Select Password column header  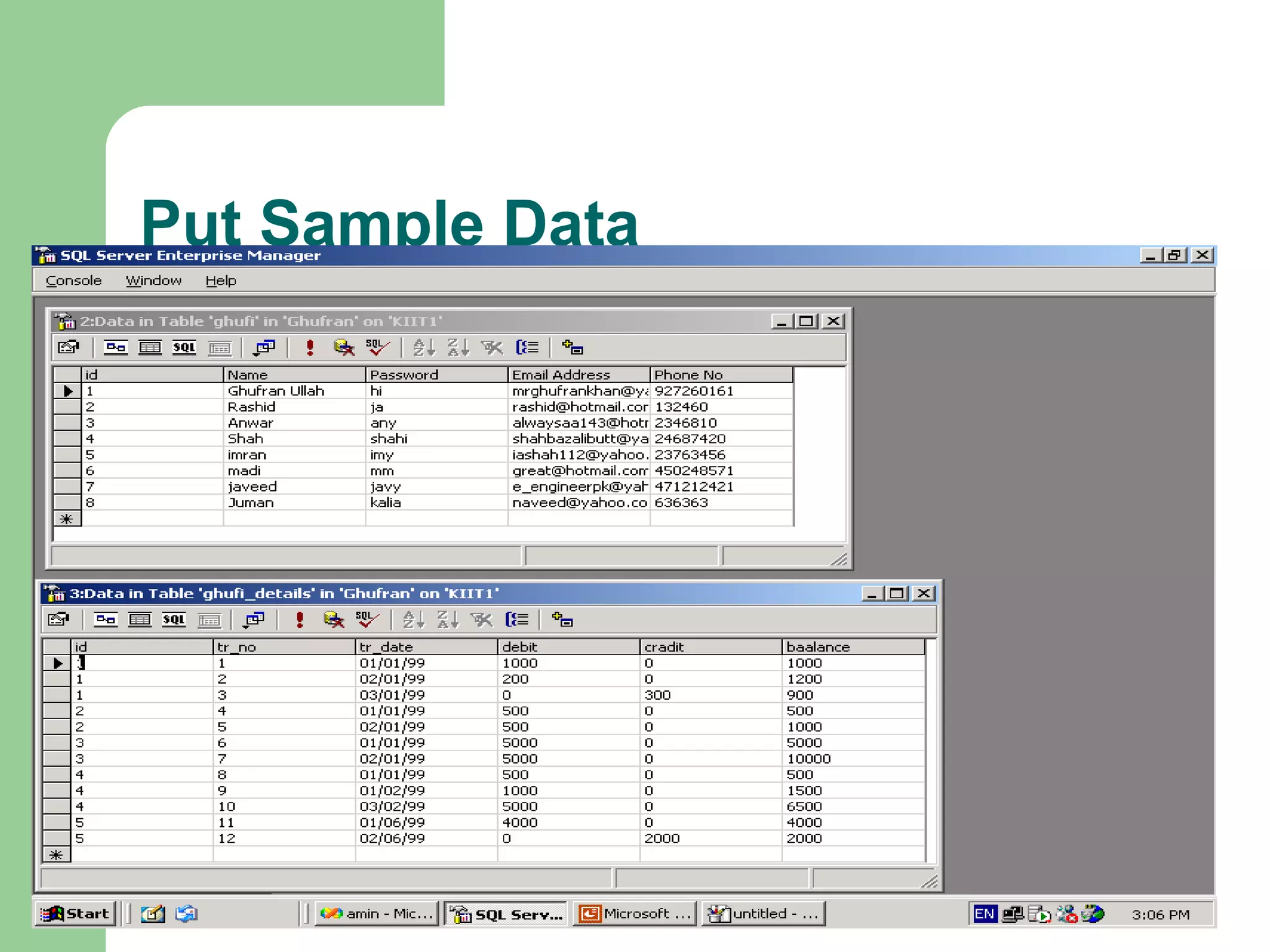click(437, 374)
